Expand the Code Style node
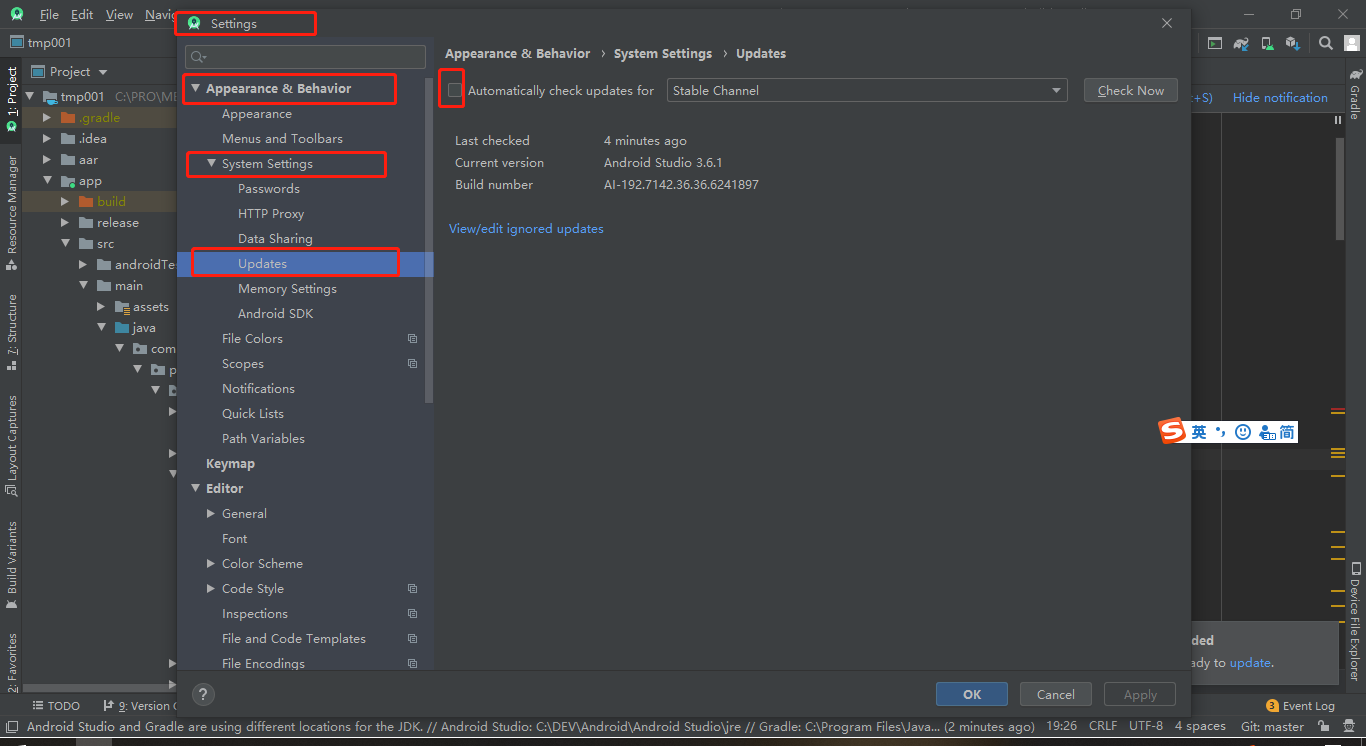1366x746 pixels. (x=211, y=588)
